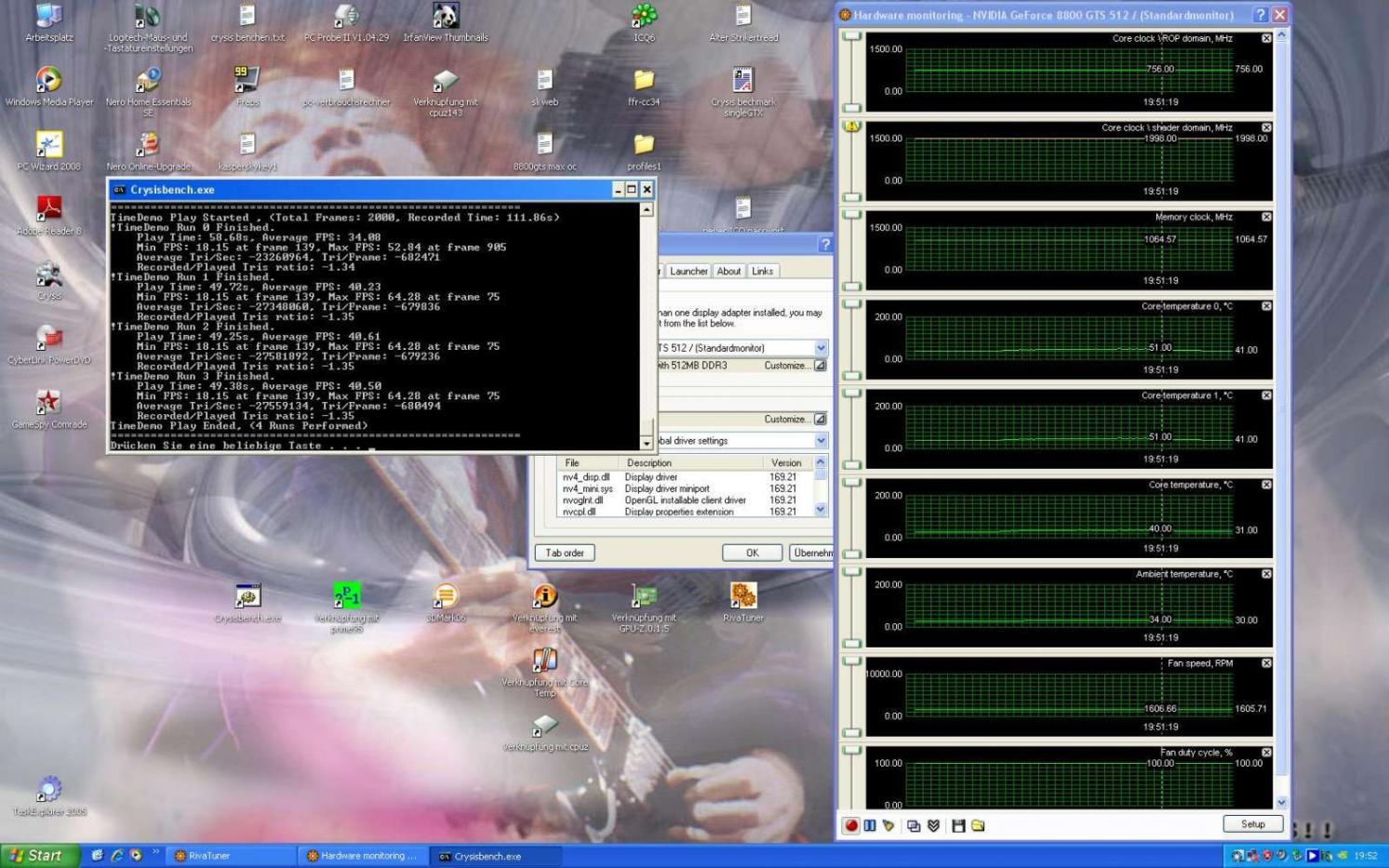This screenshot has height=868, width=1389.
Task: Open the ffr-cc34 folder on desktop
Action: 644,87
